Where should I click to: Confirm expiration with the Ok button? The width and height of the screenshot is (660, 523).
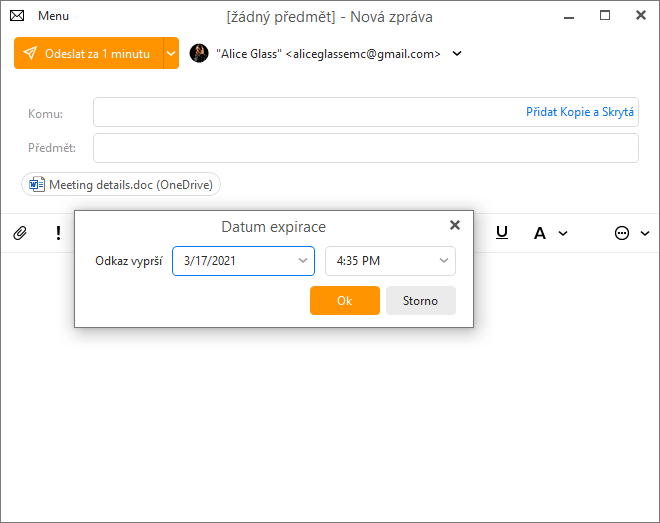[x=345, y=300]
